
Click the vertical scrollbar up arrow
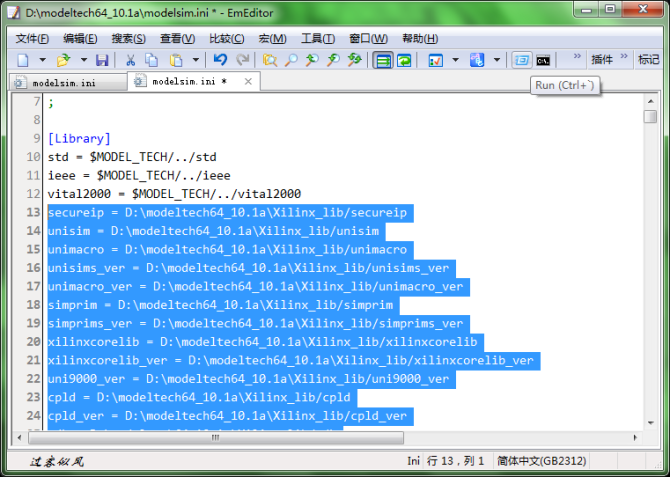click(650, 101)
